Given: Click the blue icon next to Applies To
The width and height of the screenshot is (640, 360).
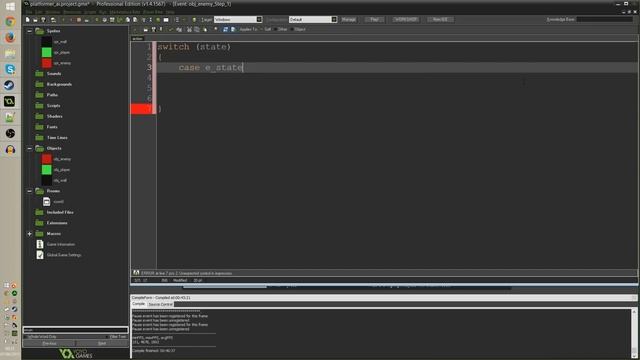Looking at the screenshot, I should tap(233, 29).
